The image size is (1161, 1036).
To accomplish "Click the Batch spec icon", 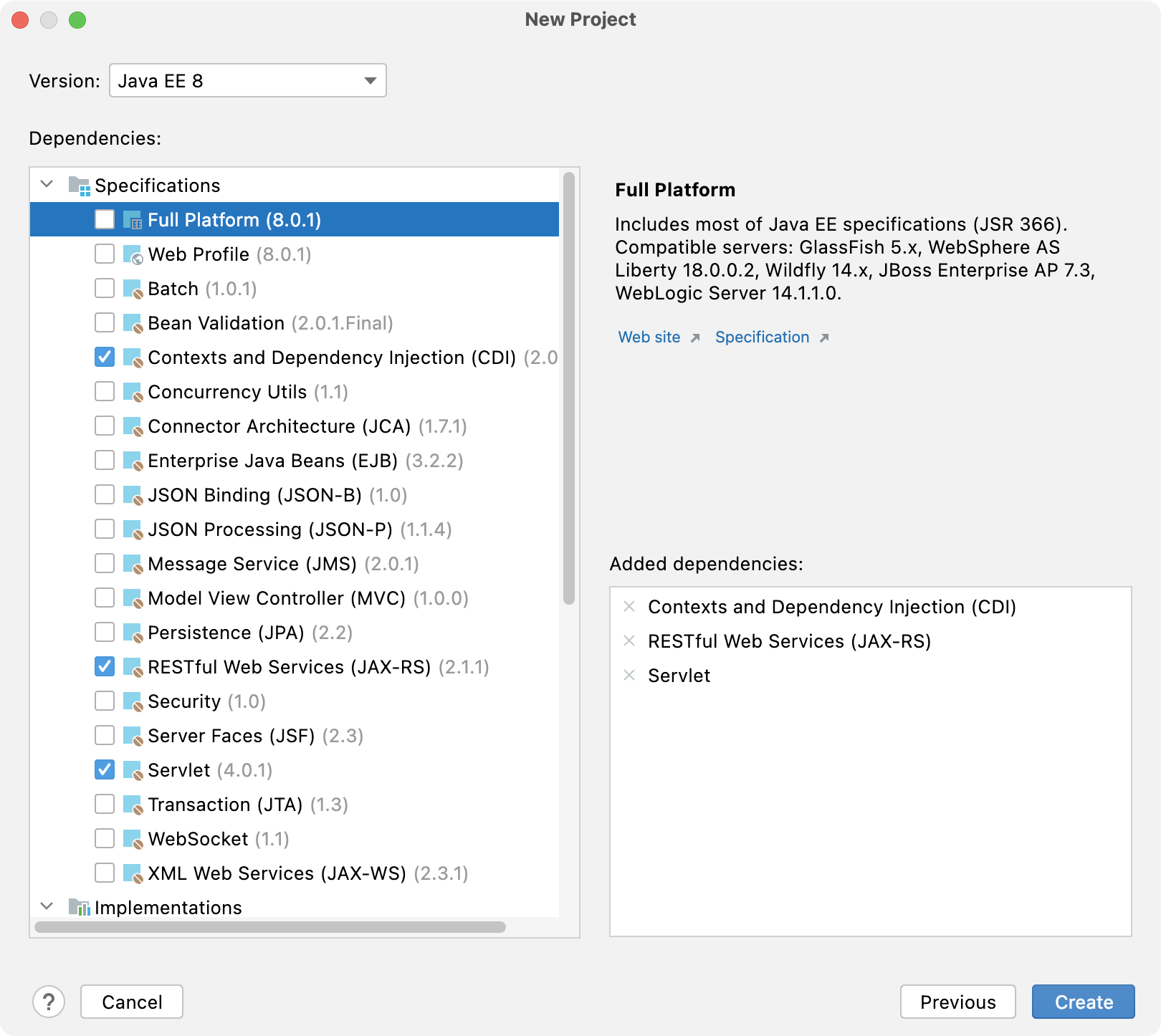I will [133, 289].
